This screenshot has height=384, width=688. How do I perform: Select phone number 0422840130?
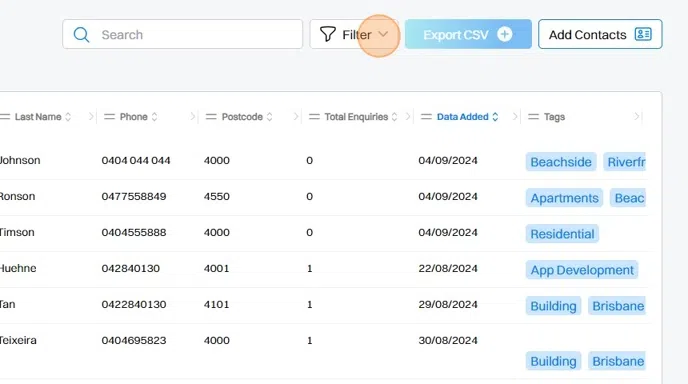pyautogui.click(x=134, y=305)
